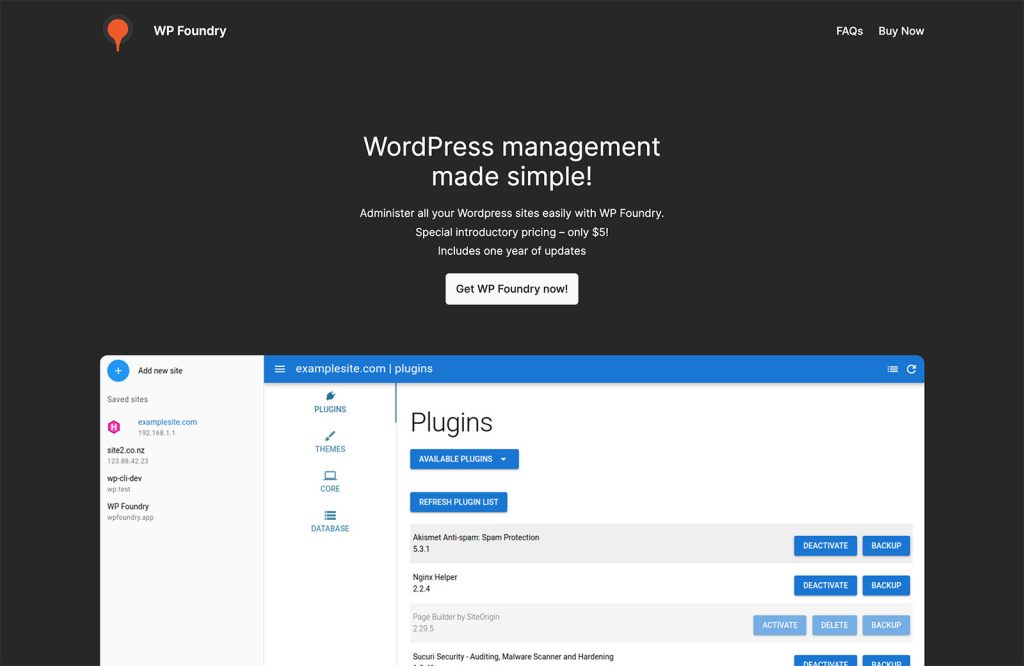Click the Plugins heading
Screen dimensions: 1024x666
tap(451, 423)
